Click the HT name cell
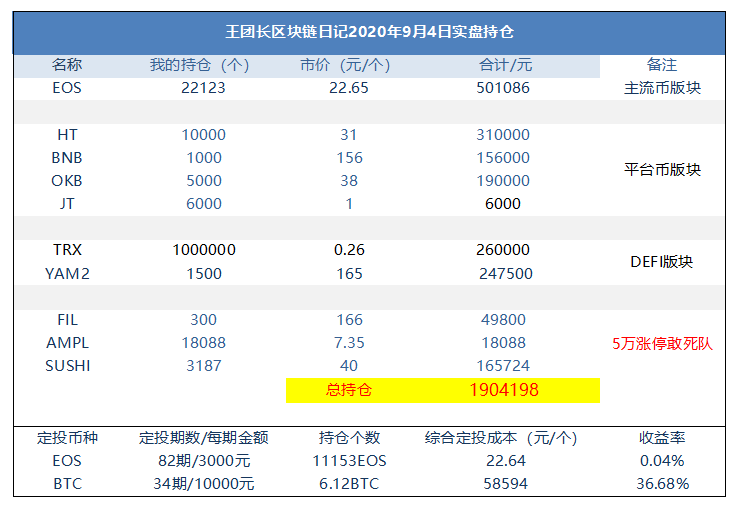This screenshot has height=514, width=740. [x=67, y=135]
